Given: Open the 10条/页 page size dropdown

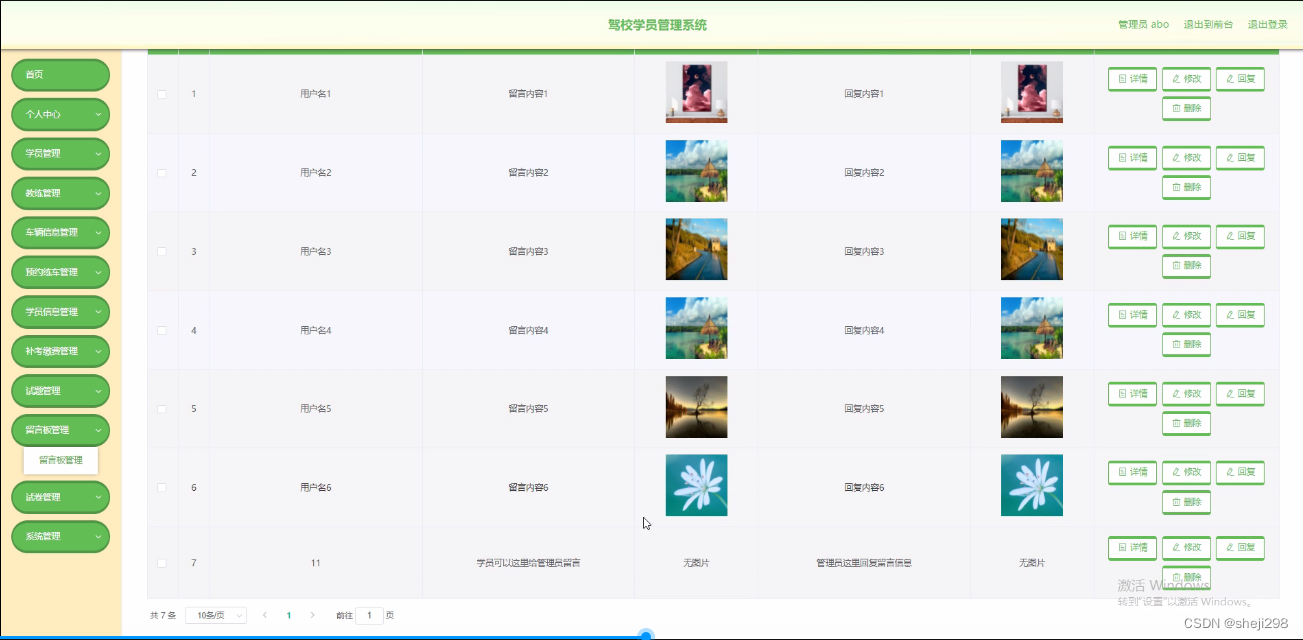Looking at the screenshot, I should tap(215, 615).
